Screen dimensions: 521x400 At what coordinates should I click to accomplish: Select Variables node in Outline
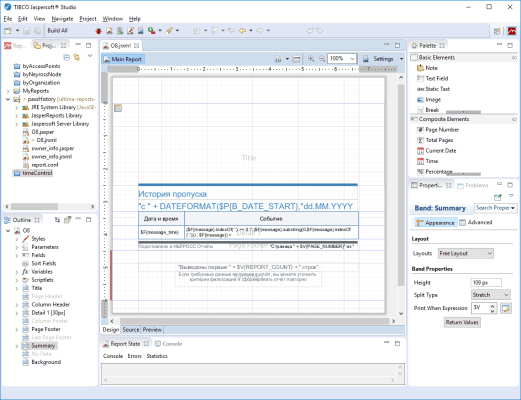coord(42,272)
